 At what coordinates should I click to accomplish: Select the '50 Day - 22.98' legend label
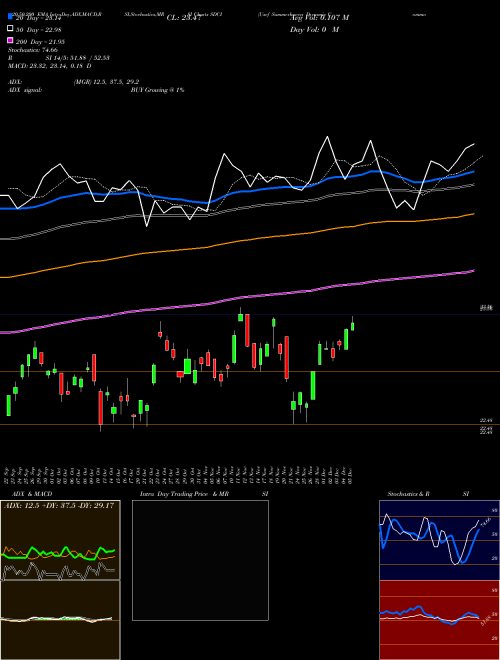[38, 29]
